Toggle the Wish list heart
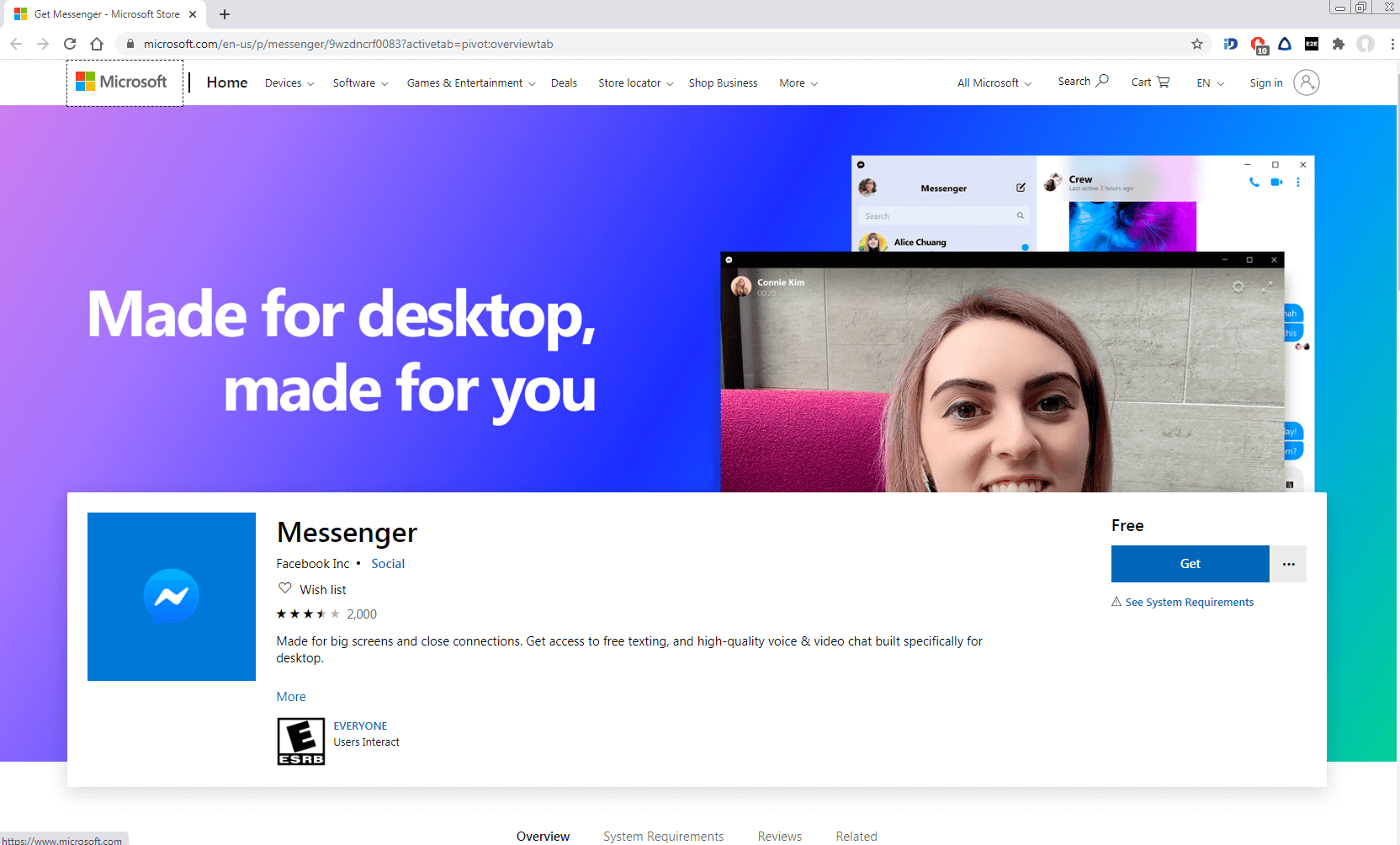This screenshot has height=845, width=1400. tap(285, 588)
